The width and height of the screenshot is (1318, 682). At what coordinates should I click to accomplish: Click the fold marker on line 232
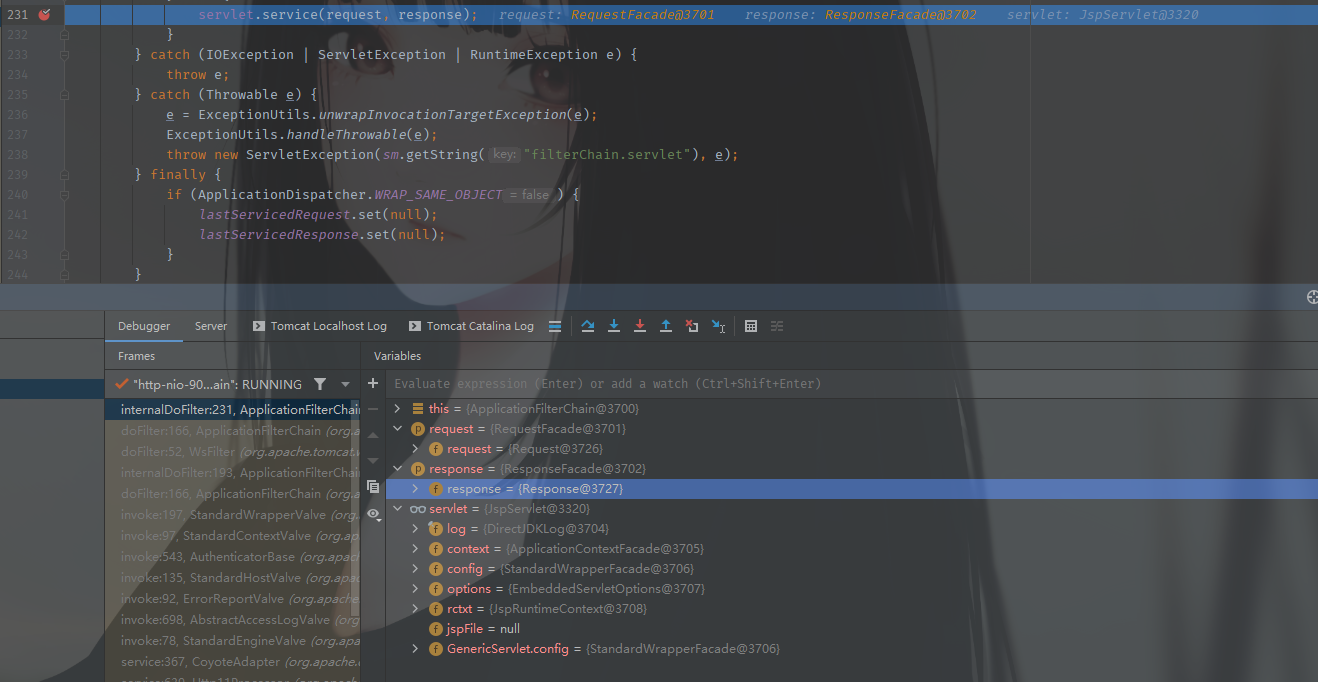click(64, 35)
